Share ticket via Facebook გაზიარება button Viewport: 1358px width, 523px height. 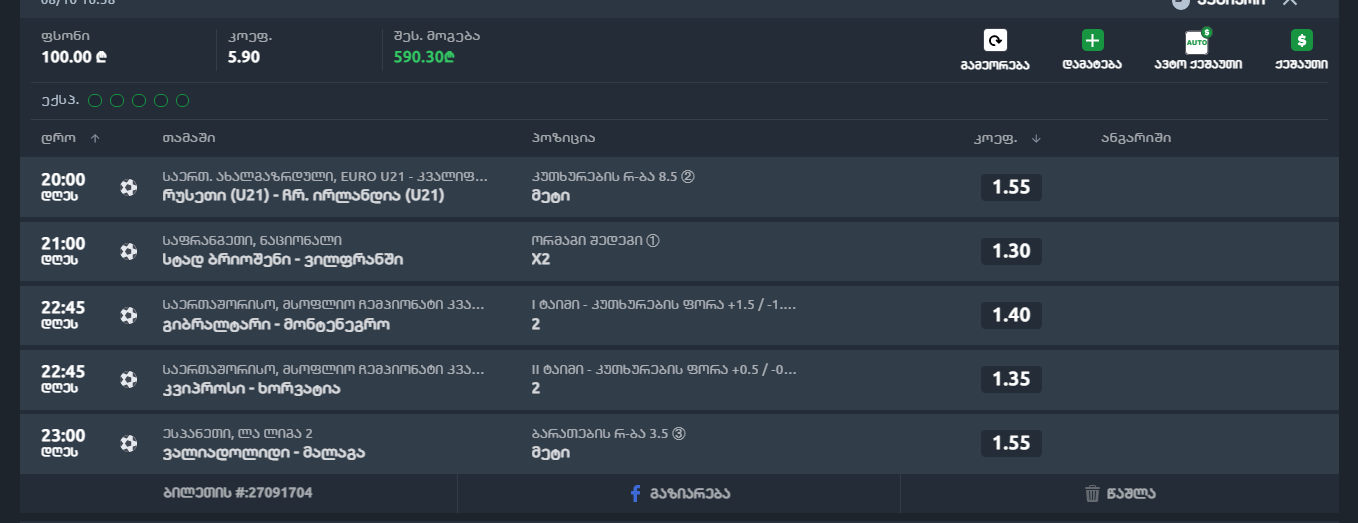[678, 493]
